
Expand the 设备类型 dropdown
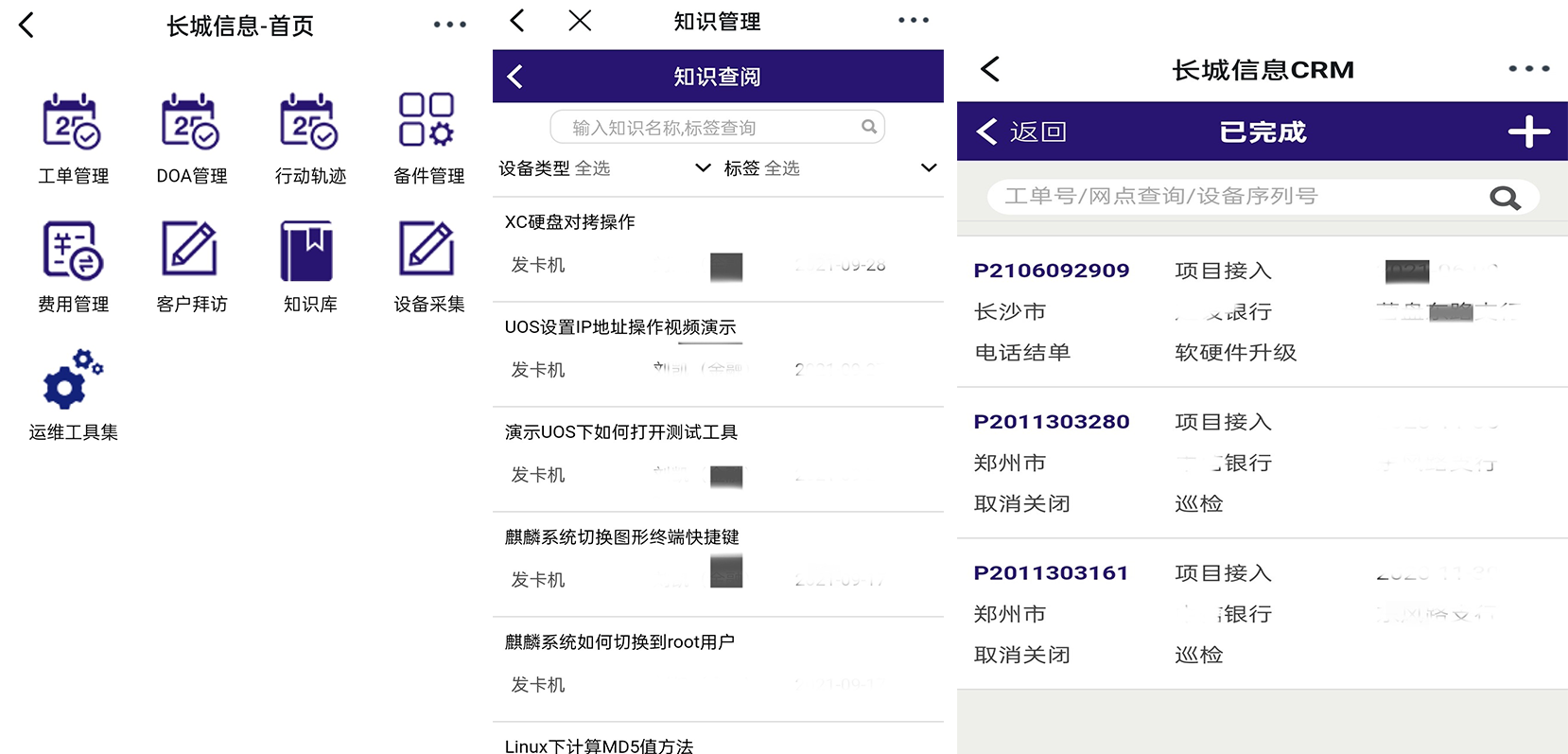click(x=702, y=168)
